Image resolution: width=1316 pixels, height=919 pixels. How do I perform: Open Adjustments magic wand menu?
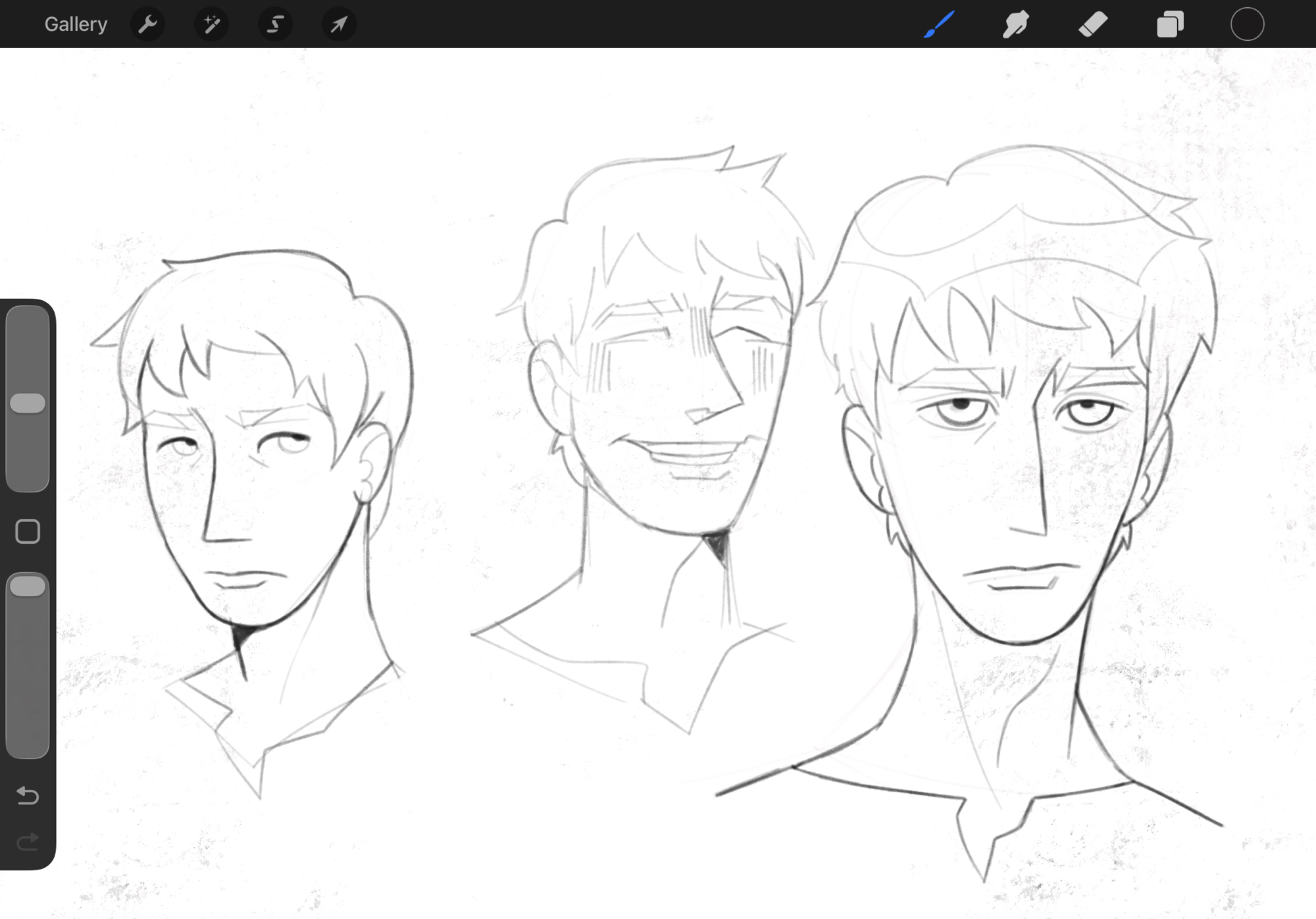211,24
